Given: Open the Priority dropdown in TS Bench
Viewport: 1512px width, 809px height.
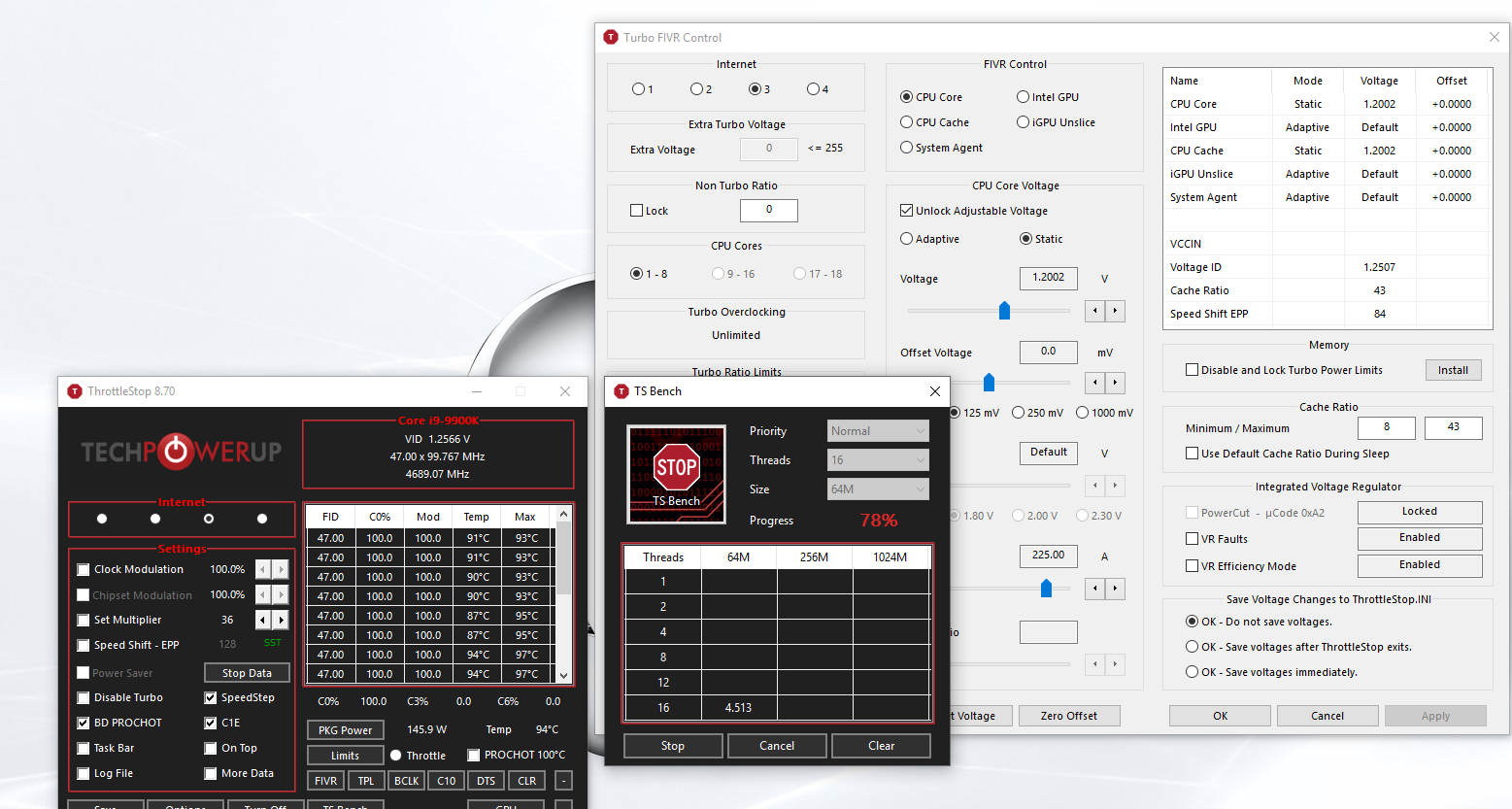Looking at the screenshot, I should click(x=878, y=431).
